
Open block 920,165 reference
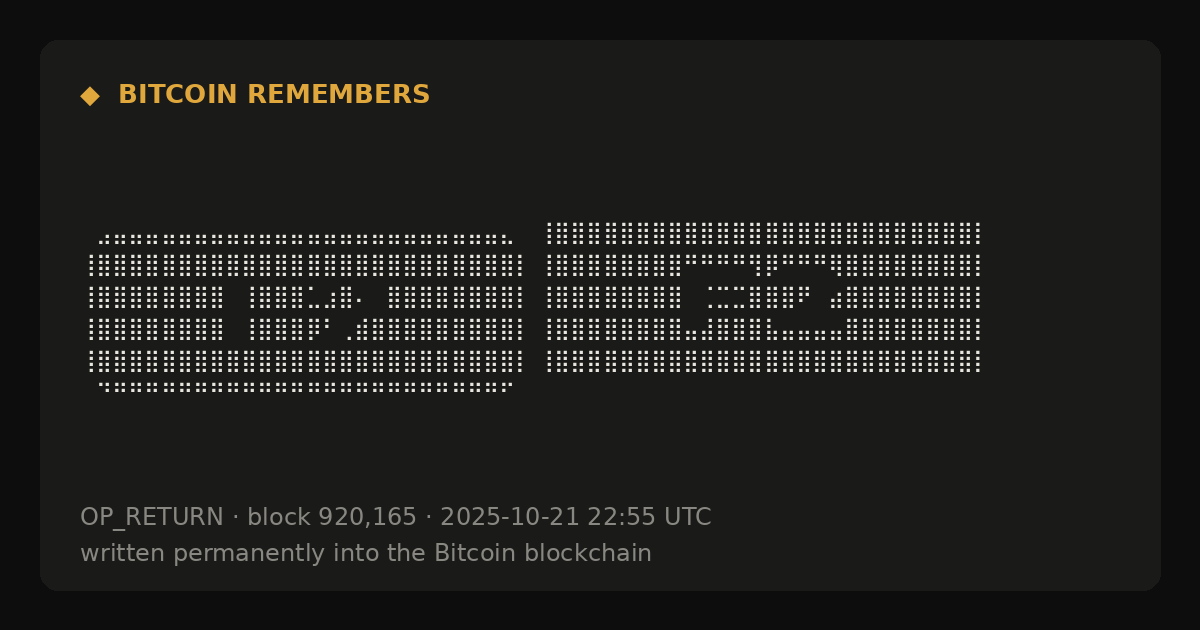[x=332, y=518]
